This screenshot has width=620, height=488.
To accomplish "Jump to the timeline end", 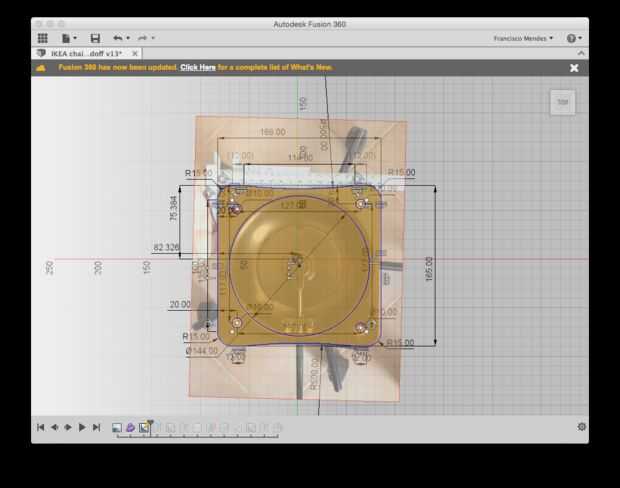I will pos(96,427).
